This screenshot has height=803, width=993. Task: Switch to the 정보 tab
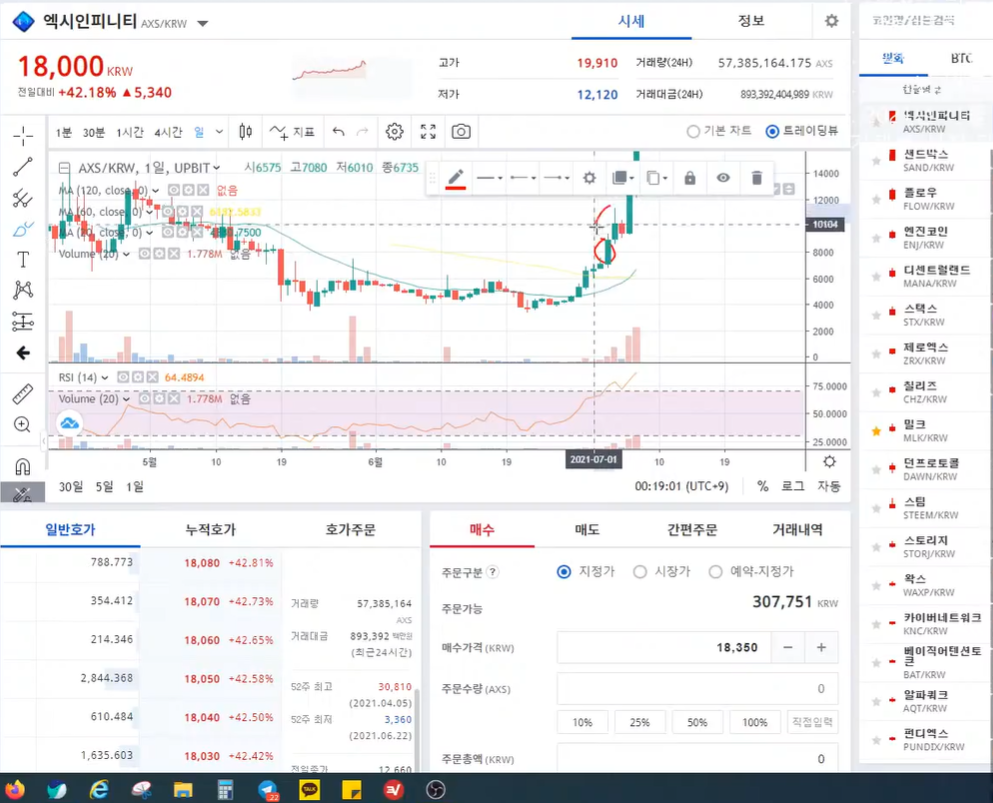click(x=751, y=21)
